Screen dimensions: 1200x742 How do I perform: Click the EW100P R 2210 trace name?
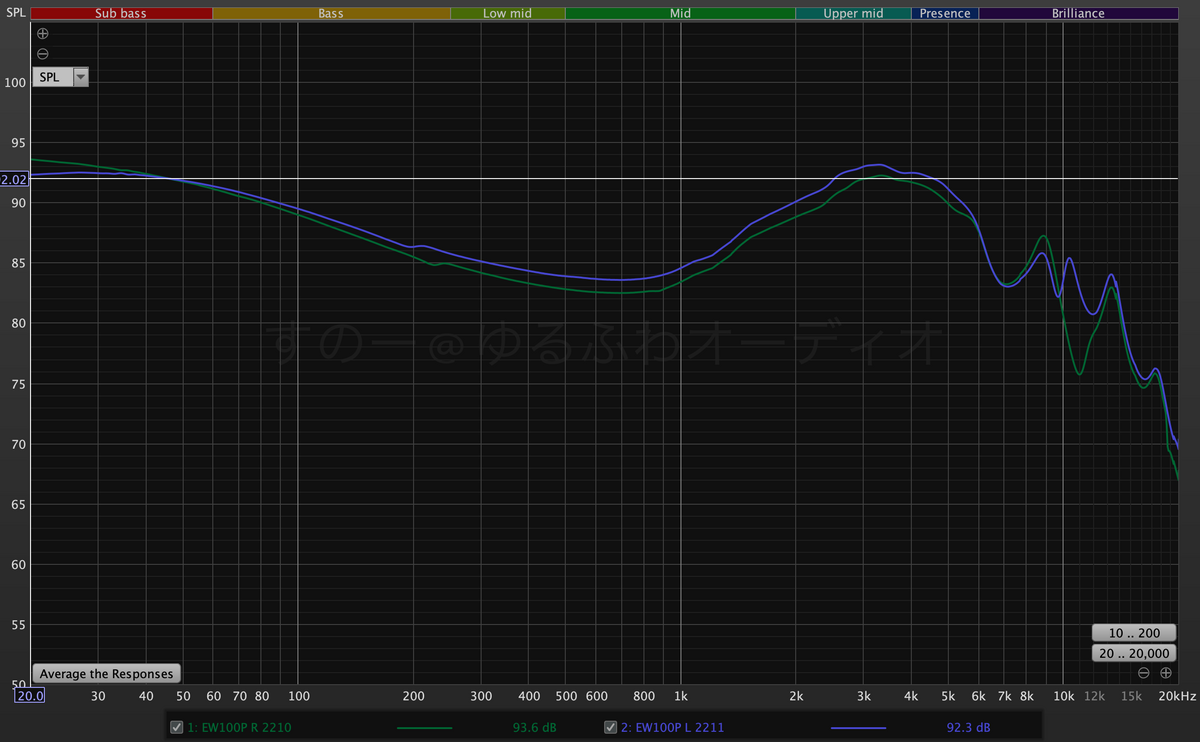click(239, 727)
